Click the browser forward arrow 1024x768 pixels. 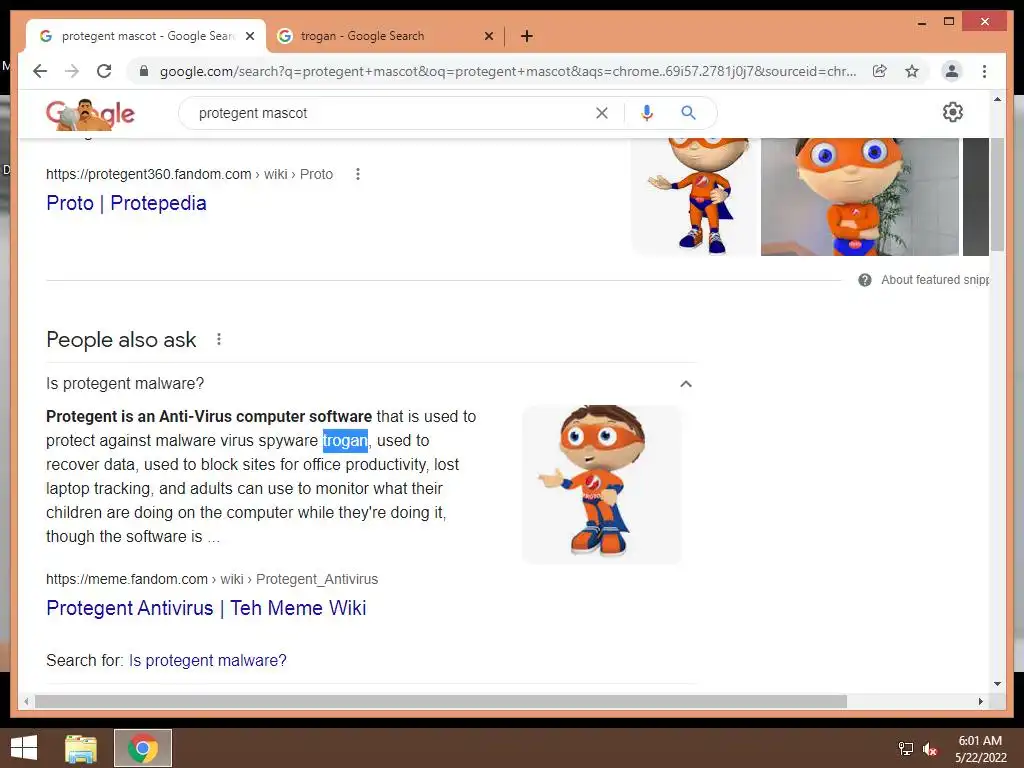click(72, 71)
